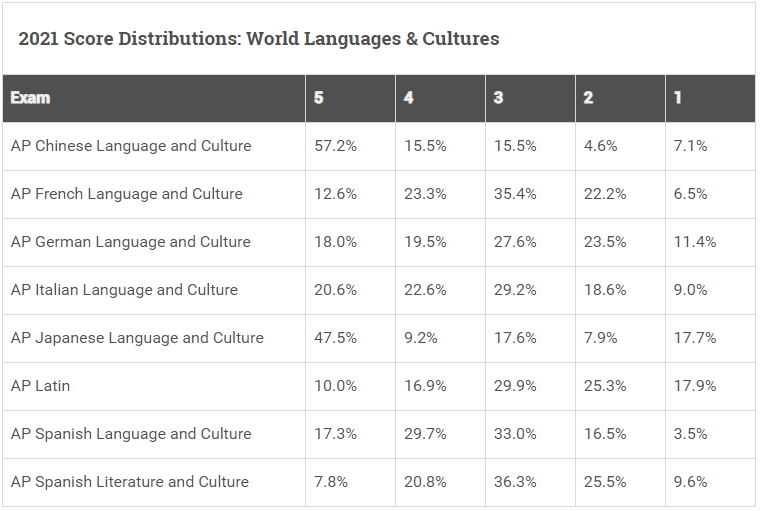Select AP German Language and Culture

point(131,242)
